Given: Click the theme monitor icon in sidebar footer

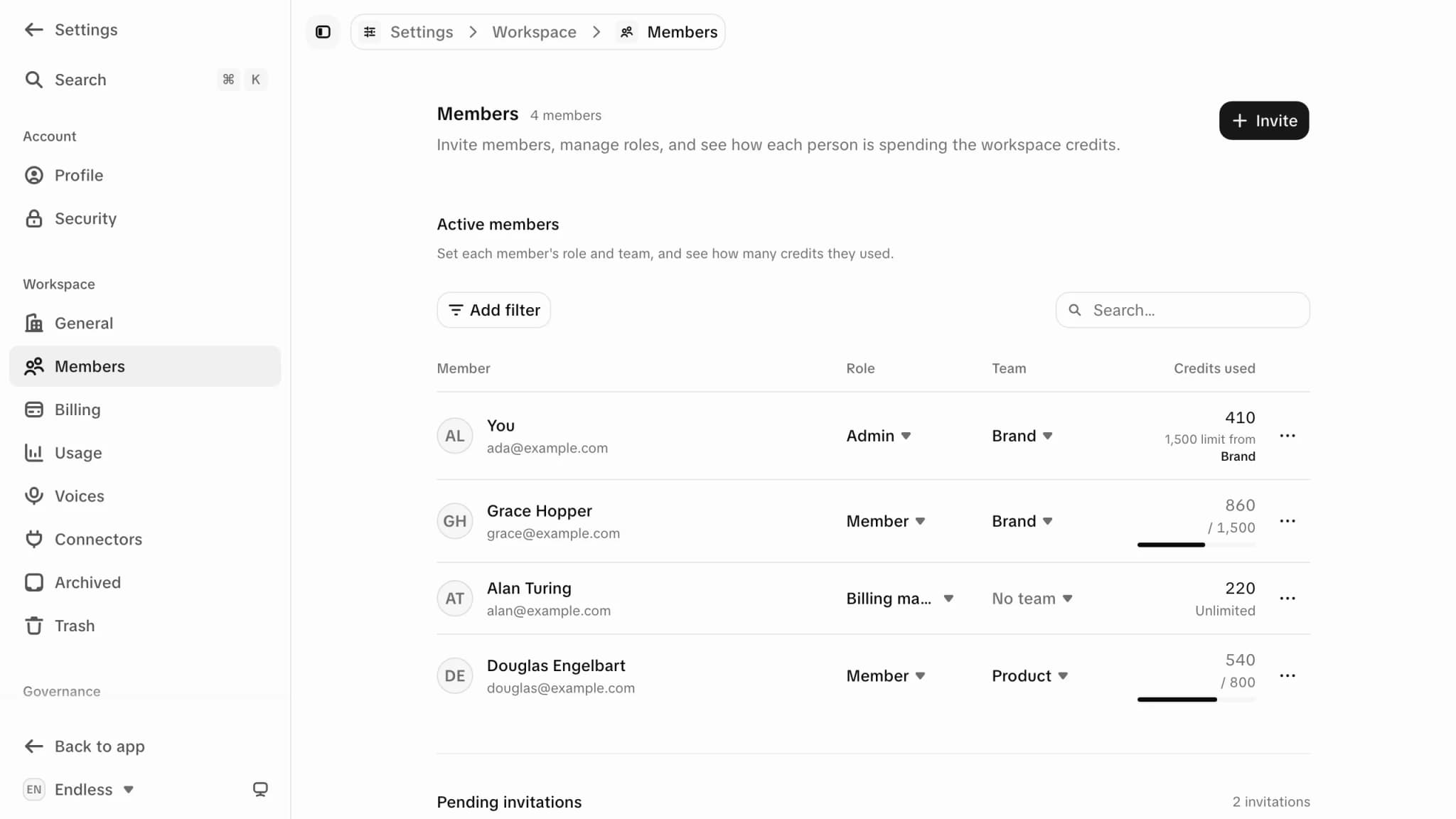Looking at the screenshot, I should click(x=260, y=790).
